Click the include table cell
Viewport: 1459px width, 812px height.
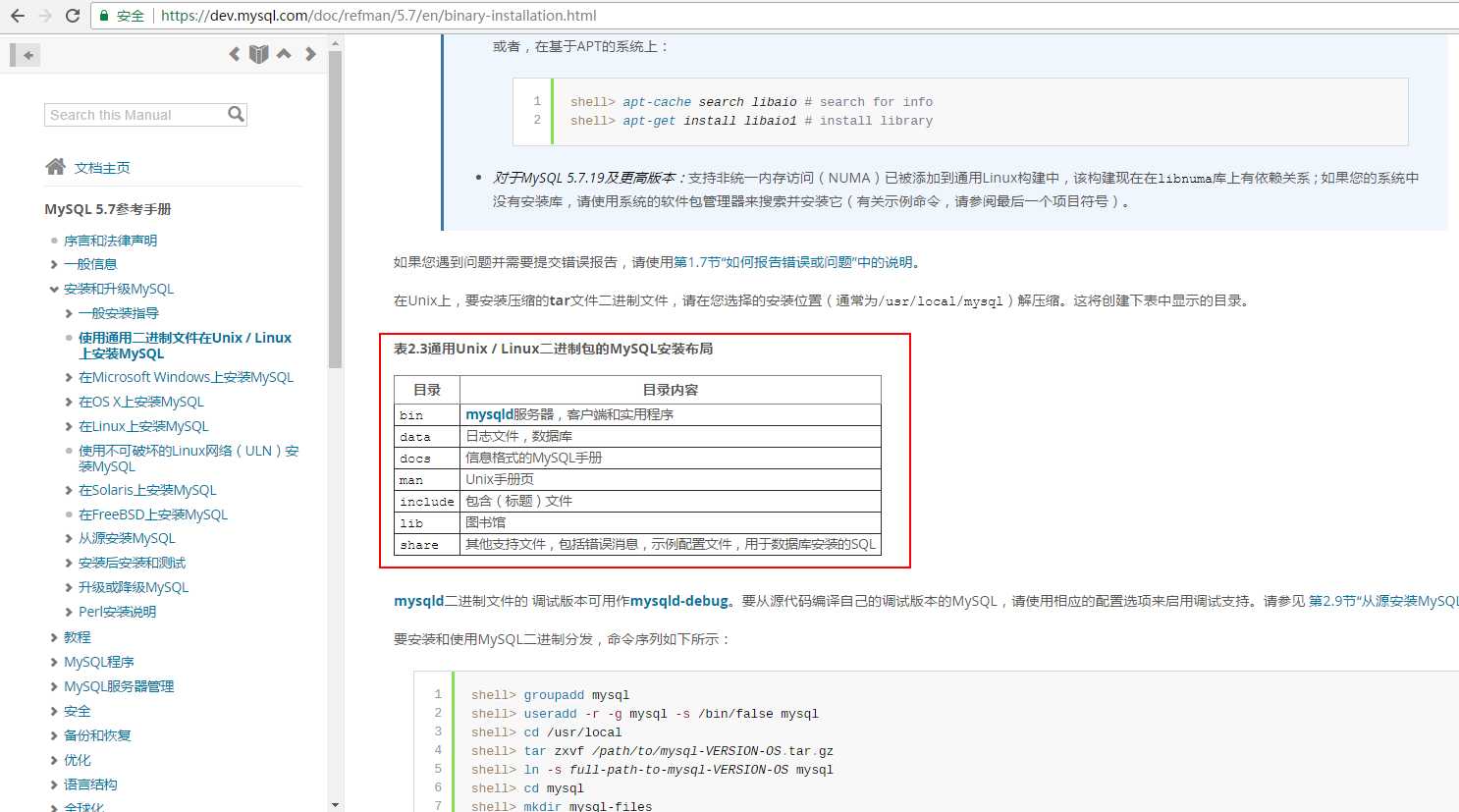427,501
